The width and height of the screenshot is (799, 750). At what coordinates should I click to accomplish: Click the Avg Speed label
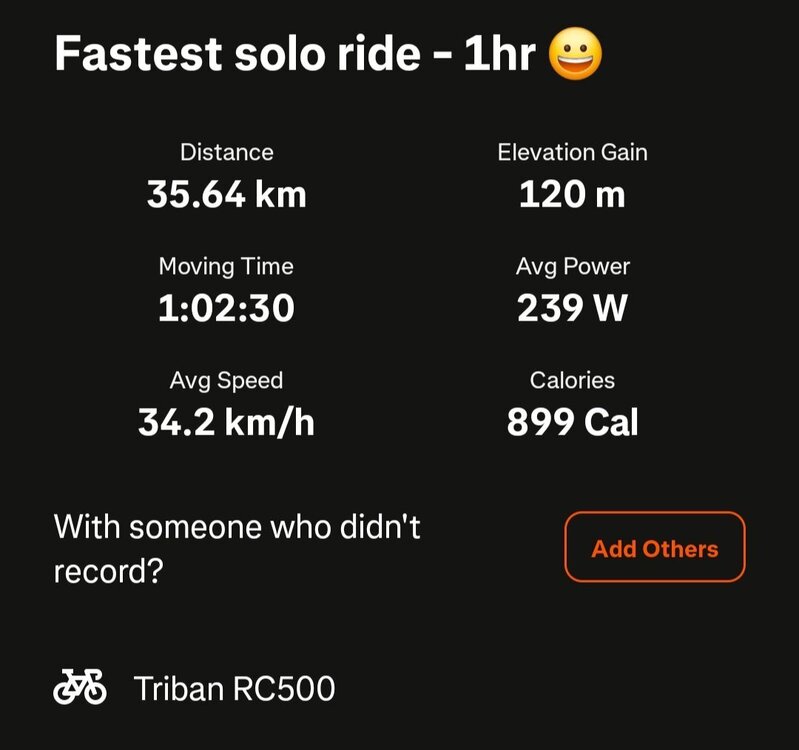(226, 380)
